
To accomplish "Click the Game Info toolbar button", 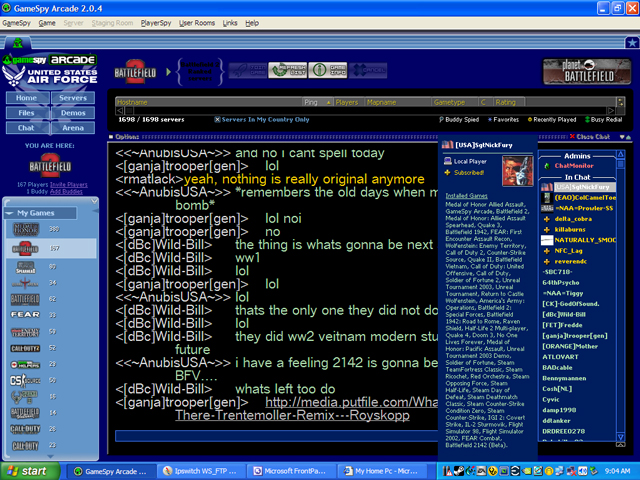I will click(328, 70).
